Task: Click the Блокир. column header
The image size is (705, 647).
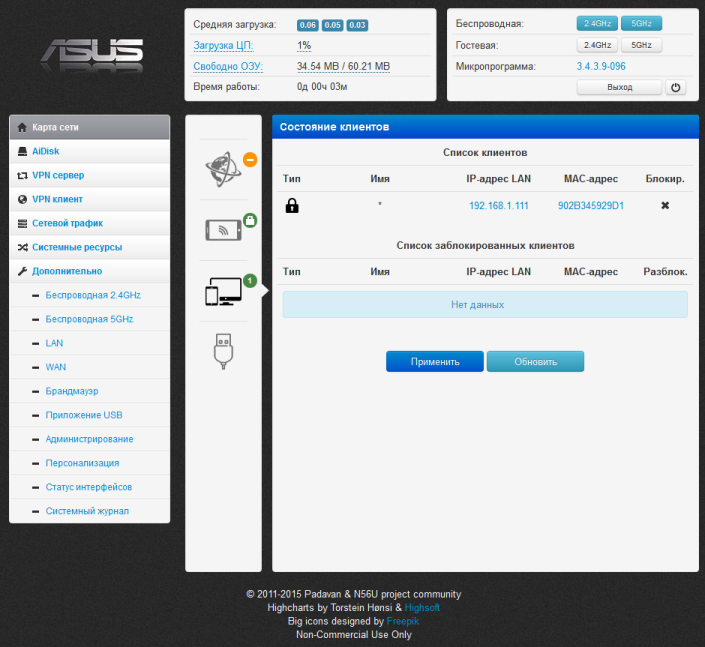Action: tap(665, 178)
